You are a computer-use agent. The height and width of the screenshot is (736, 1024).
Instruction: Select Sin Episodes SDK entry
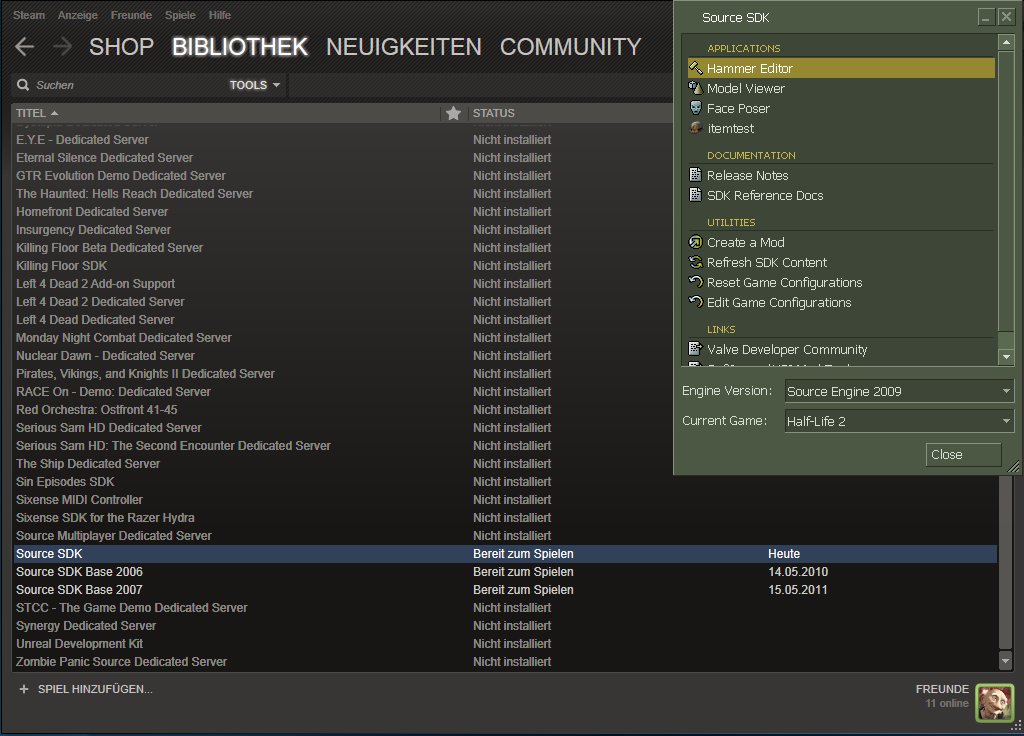65,481
